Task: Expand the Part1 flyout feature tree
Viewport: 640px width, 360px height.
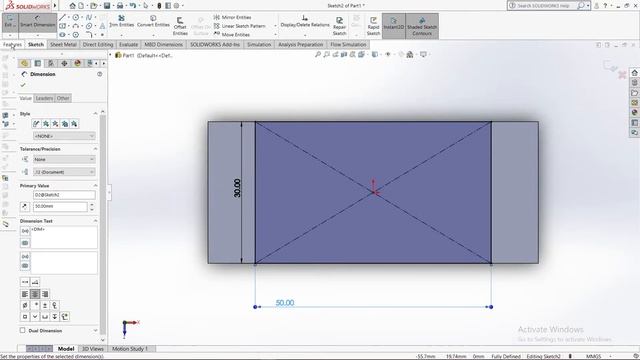Action: (x=111, y=55)
